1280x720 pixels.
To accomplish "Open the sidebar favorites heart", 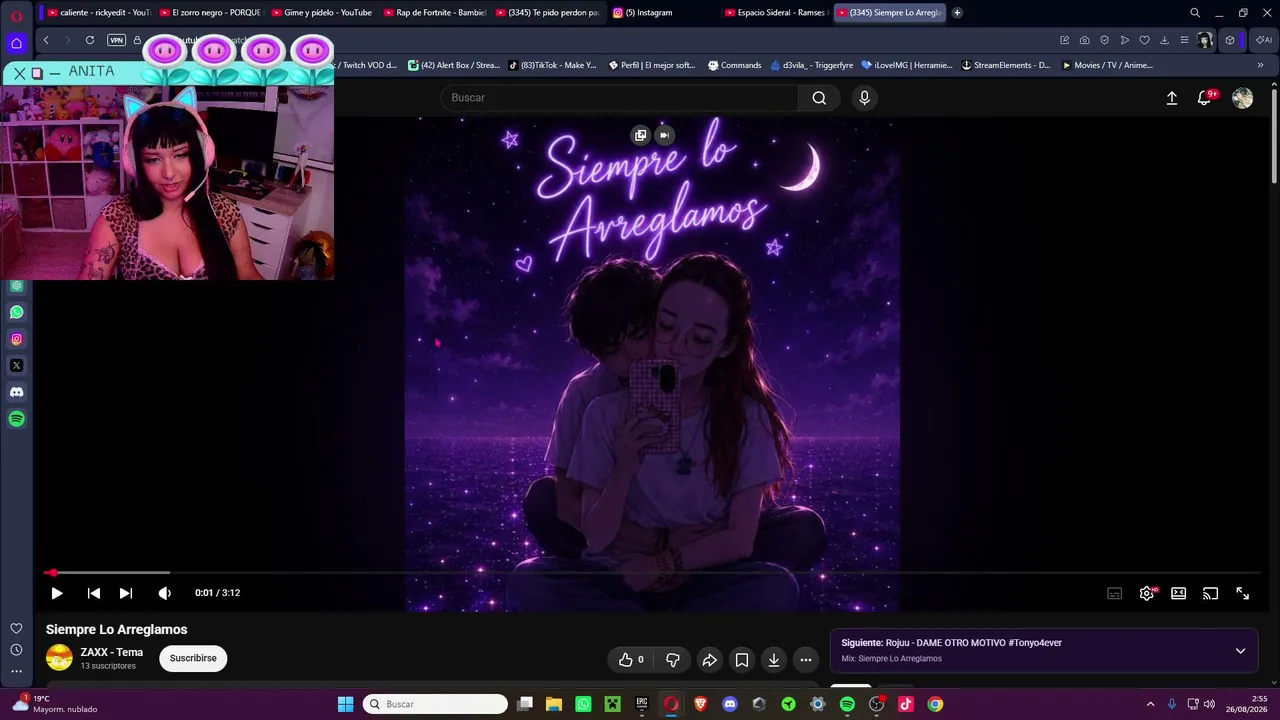I will click(x=16, y=628).
